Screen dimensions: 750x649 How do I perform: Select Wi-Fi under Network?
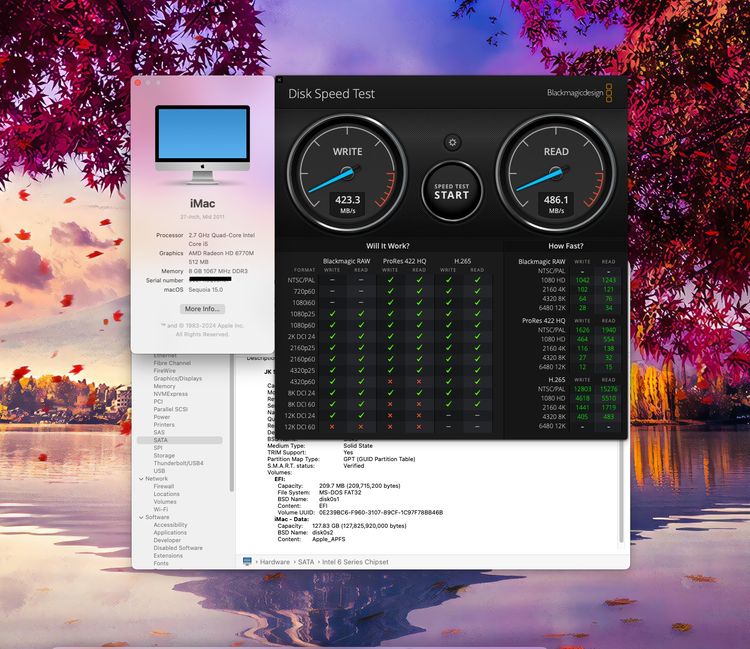click(x=161, y=510)
